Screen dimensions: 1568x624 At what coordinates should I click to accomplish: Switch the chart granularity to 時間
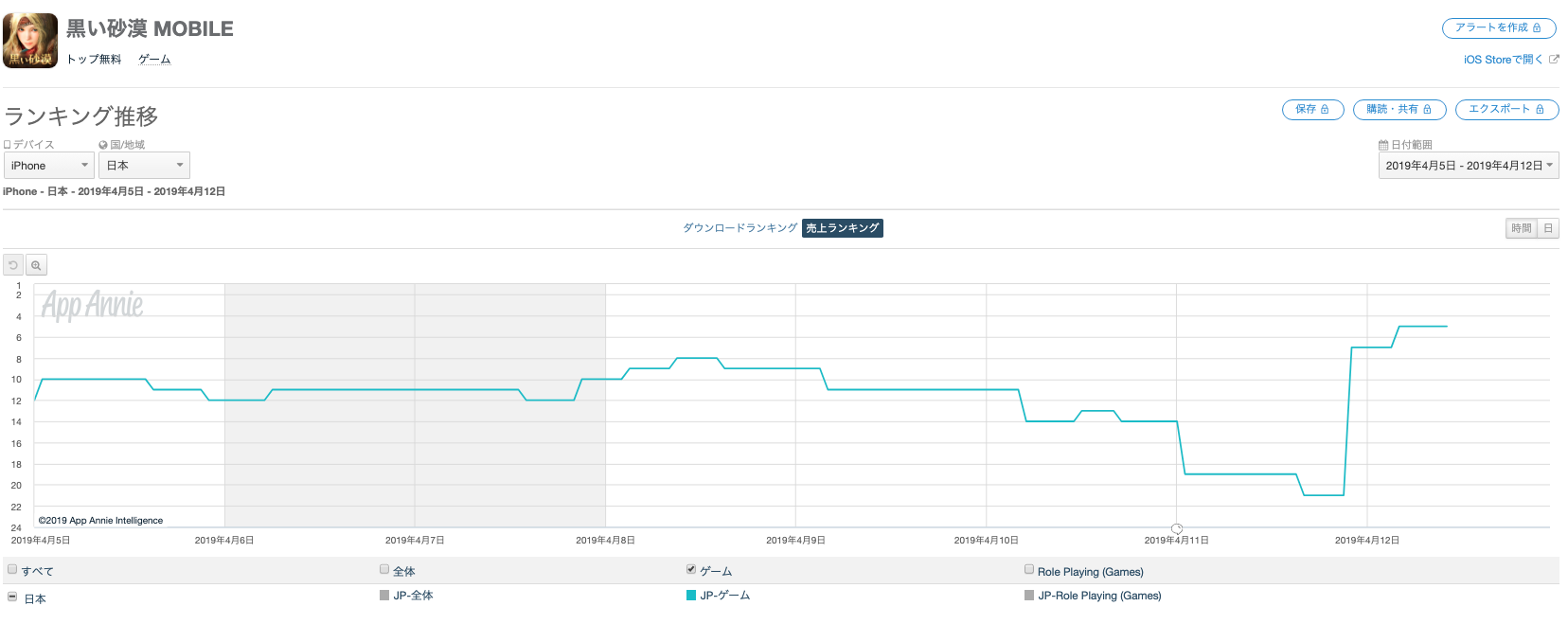click(1522, 228)
